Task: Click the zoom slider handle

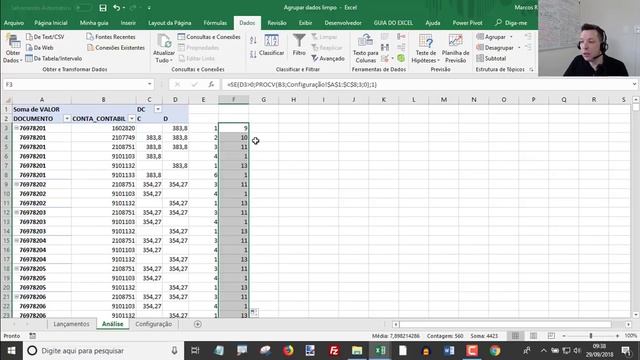Action: pyautogui.click(x=590, y=336)
